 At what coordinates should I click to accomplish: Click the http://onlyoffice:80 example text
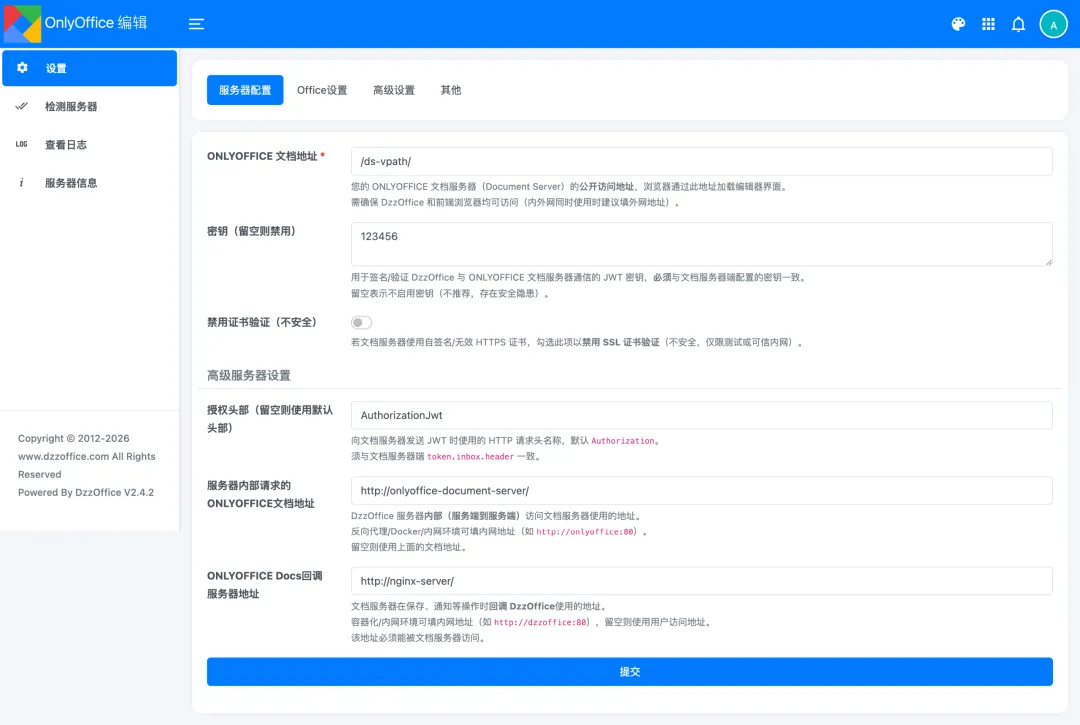click(585, 532)
